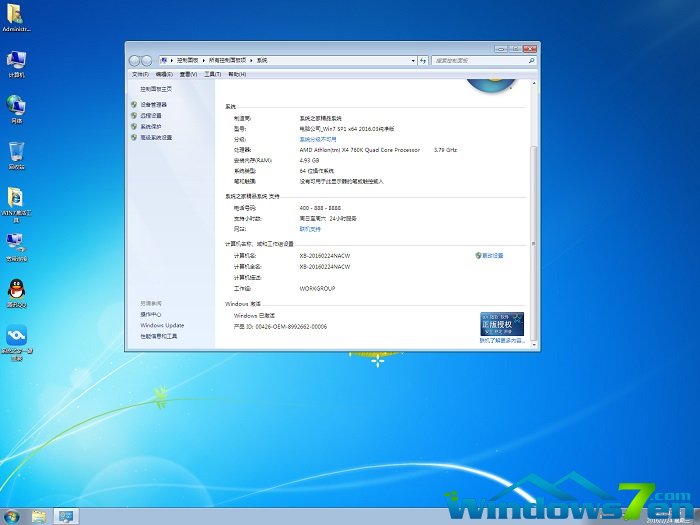Open the Windows Explorer taskbar icon
The height and width of the screenshot is (525, 700).
click(40, 516)
